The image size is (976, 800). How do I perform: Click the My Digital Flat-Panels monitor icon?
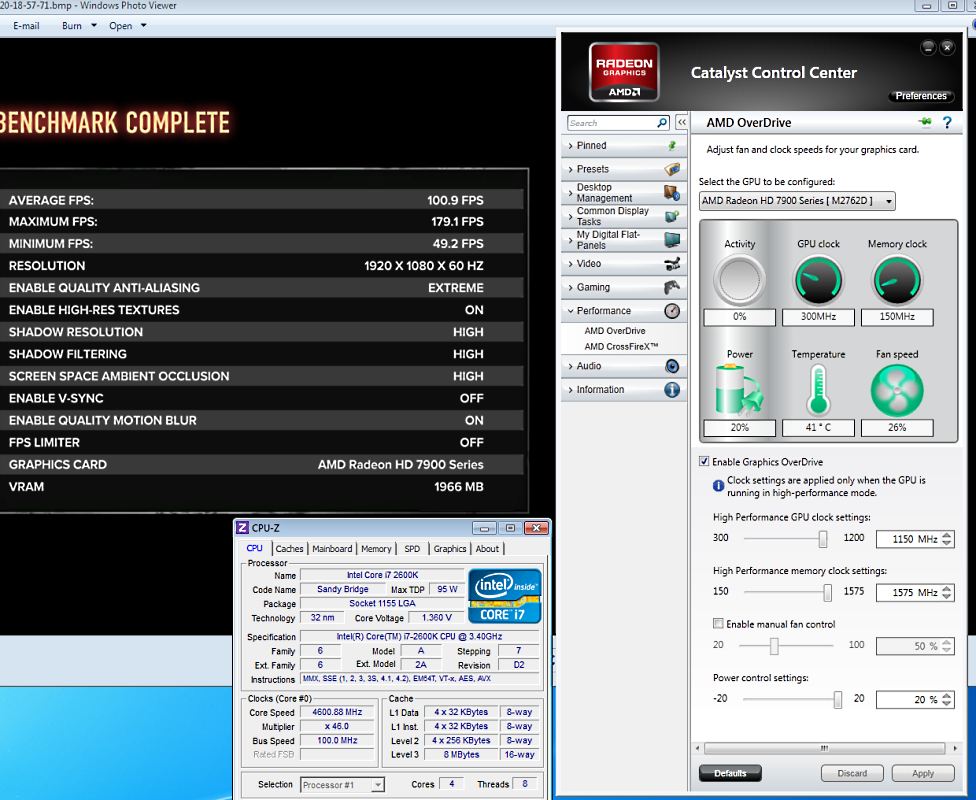[x=672, y=240]
